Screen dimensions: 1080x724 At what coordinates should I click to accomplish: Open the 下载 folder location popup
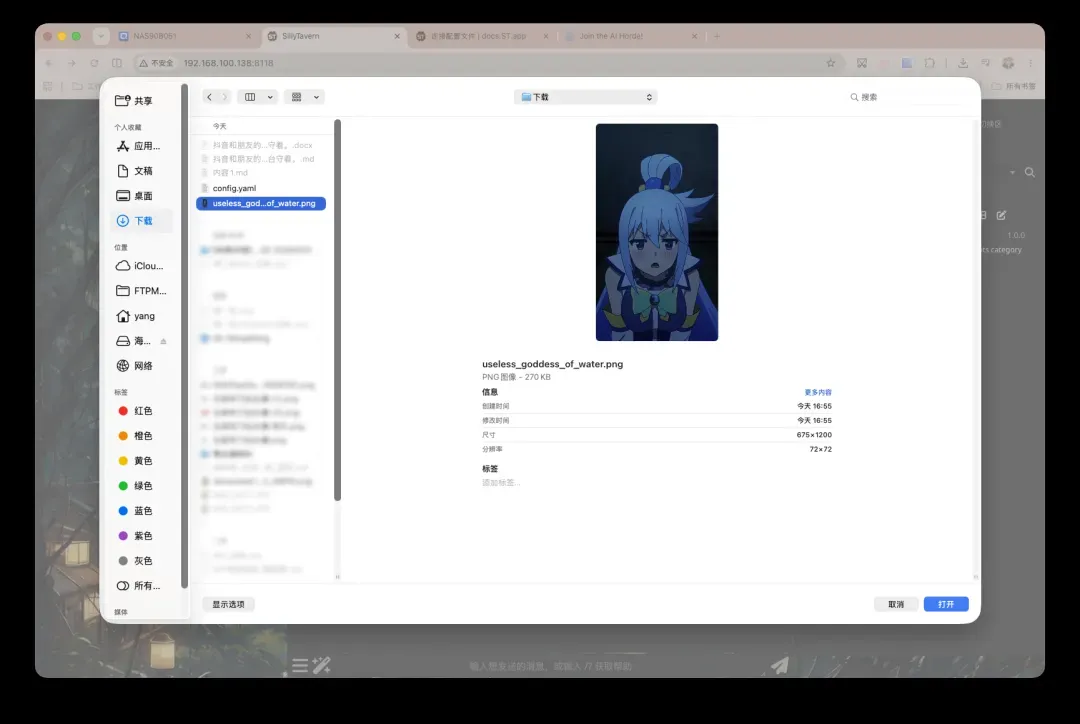(585, 97)
